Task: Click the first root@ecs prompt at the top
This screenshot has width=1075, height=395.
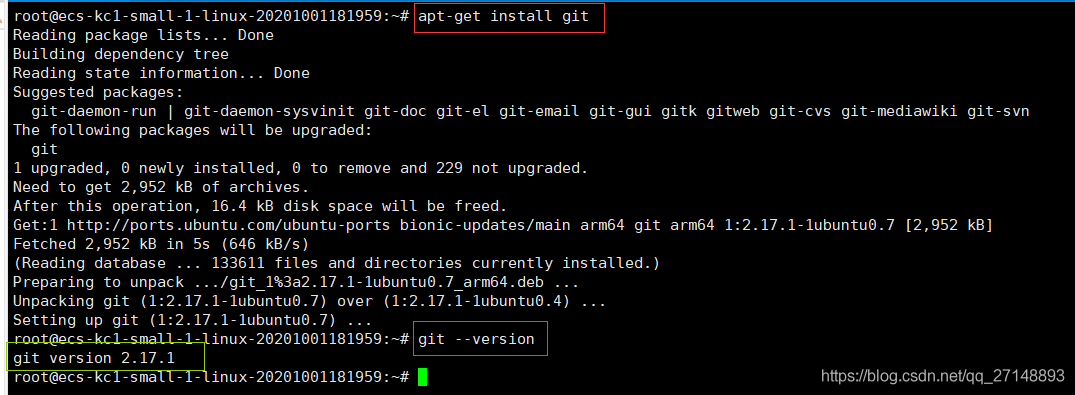Action: [x=212, y=16]
